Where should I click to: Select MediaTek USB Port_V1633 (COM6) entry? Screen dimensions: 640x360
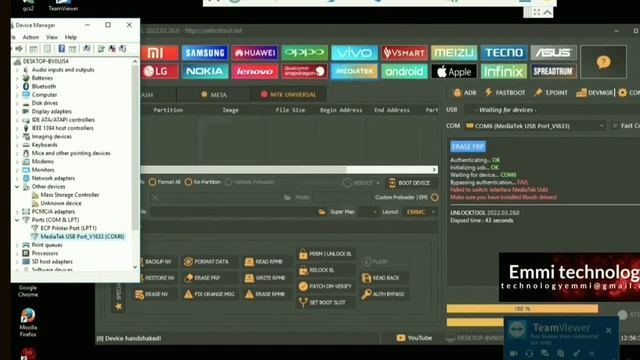pos(82,237)
